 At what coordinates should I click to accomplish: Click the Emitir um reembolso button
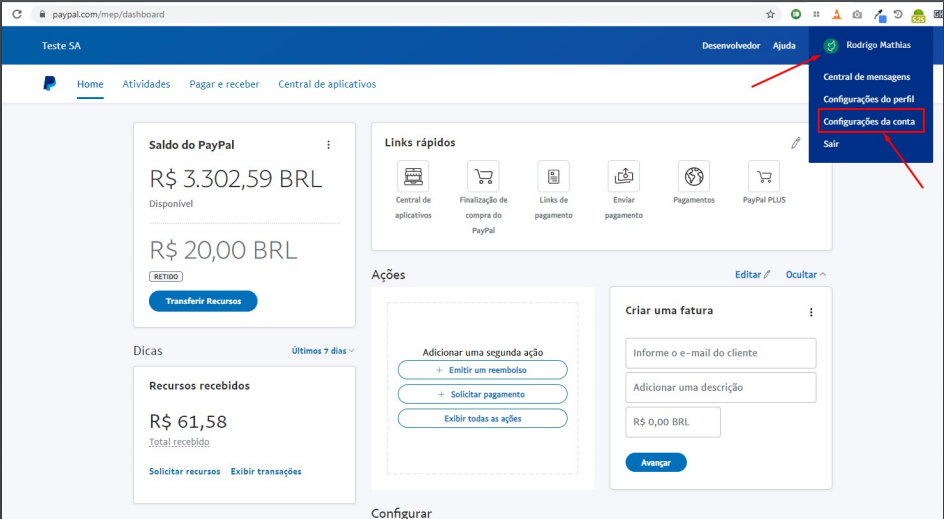482,370
